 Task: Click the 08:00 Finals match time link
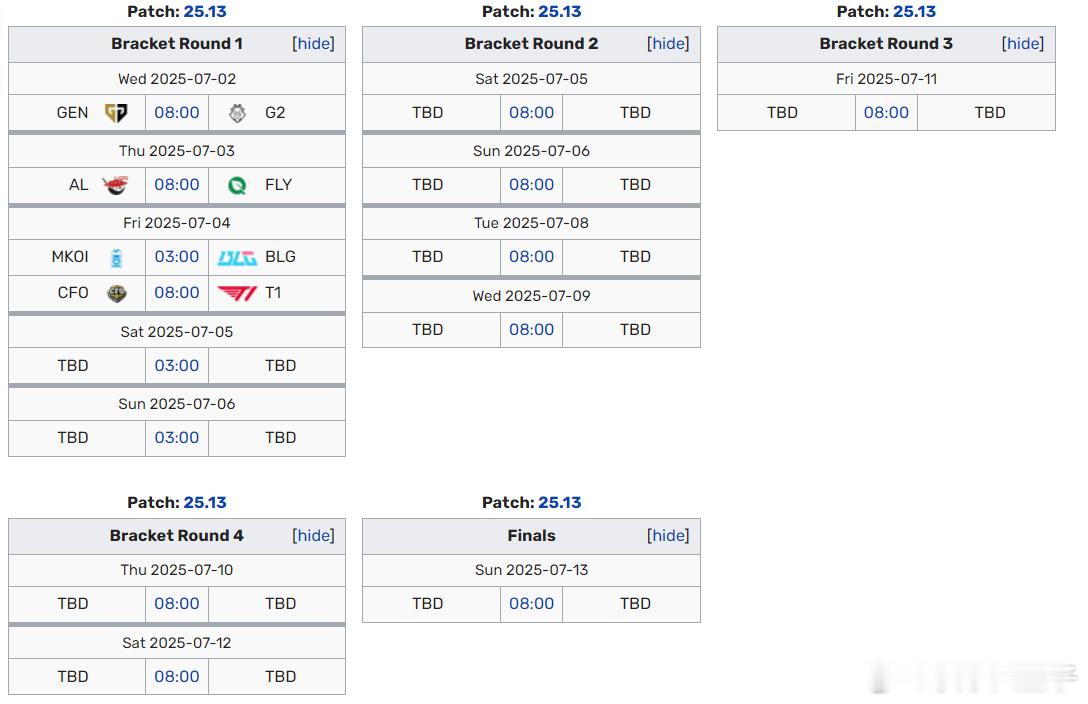(x=532, y=603)
